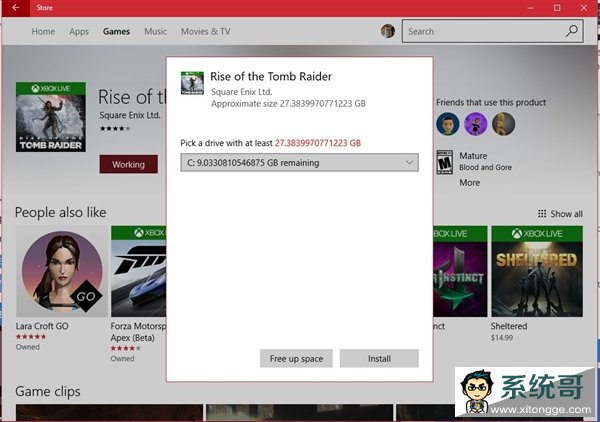The width and height of the screenshot is (600, 422).
Task: Click the Free up space button
Action: (x=296, y=358)
